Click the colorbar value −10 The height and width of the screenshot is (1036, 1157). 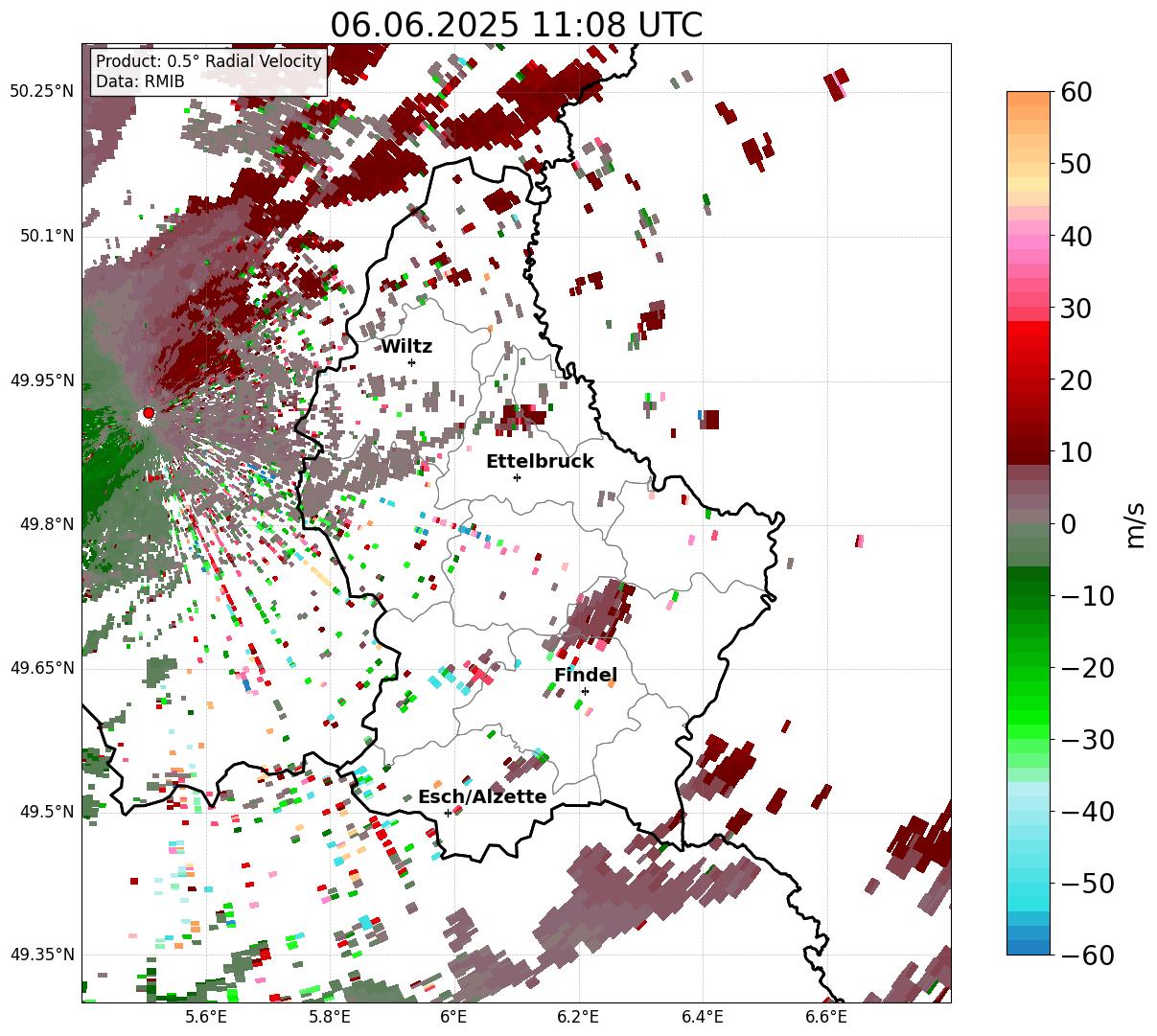pyautogui.click(x=1087, y=595)
